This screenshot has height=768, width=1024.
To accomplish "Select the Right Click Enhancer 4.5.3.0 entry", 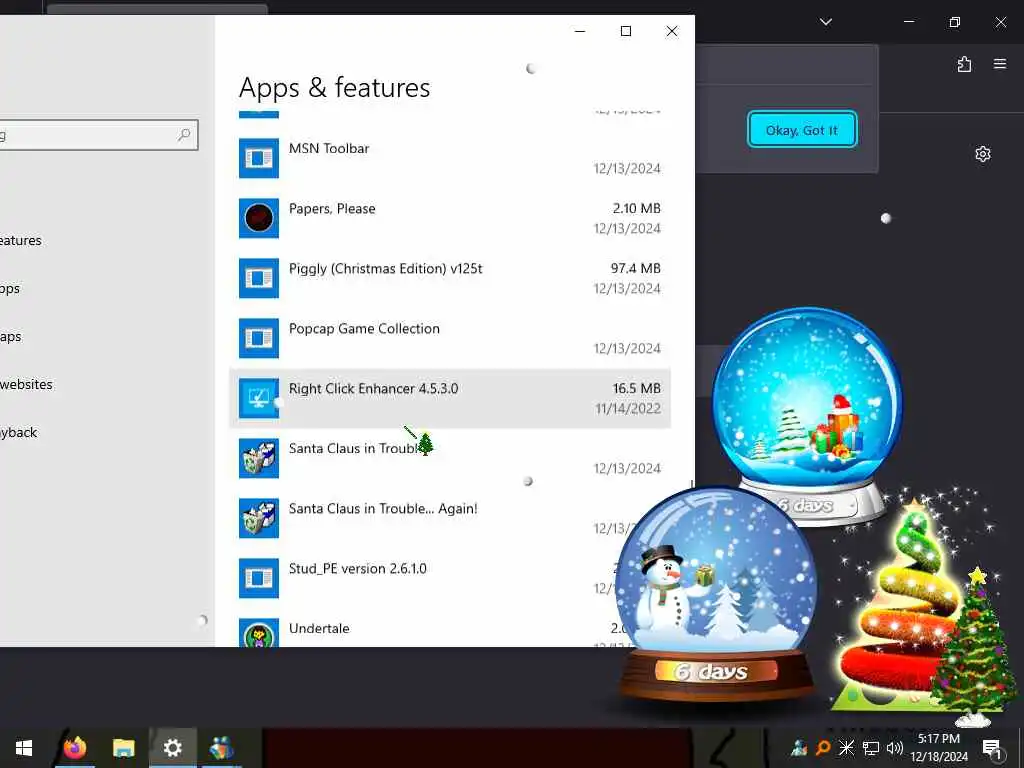I will 450,398.
